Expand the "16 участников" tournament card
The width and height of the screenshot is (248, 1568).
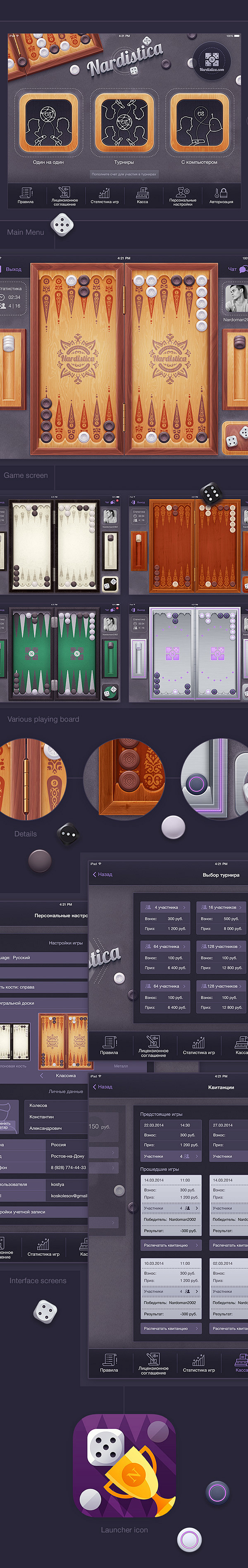click(221, 907)
